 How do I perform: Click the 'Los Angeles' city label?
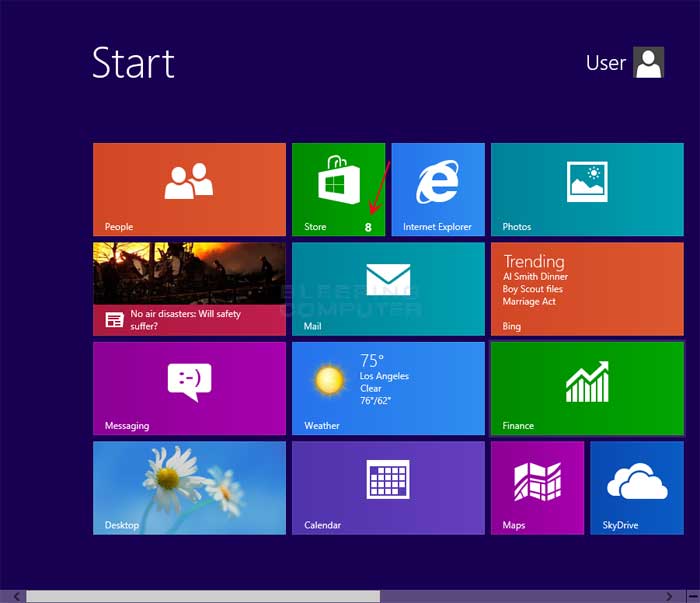(x=384, y=376)
